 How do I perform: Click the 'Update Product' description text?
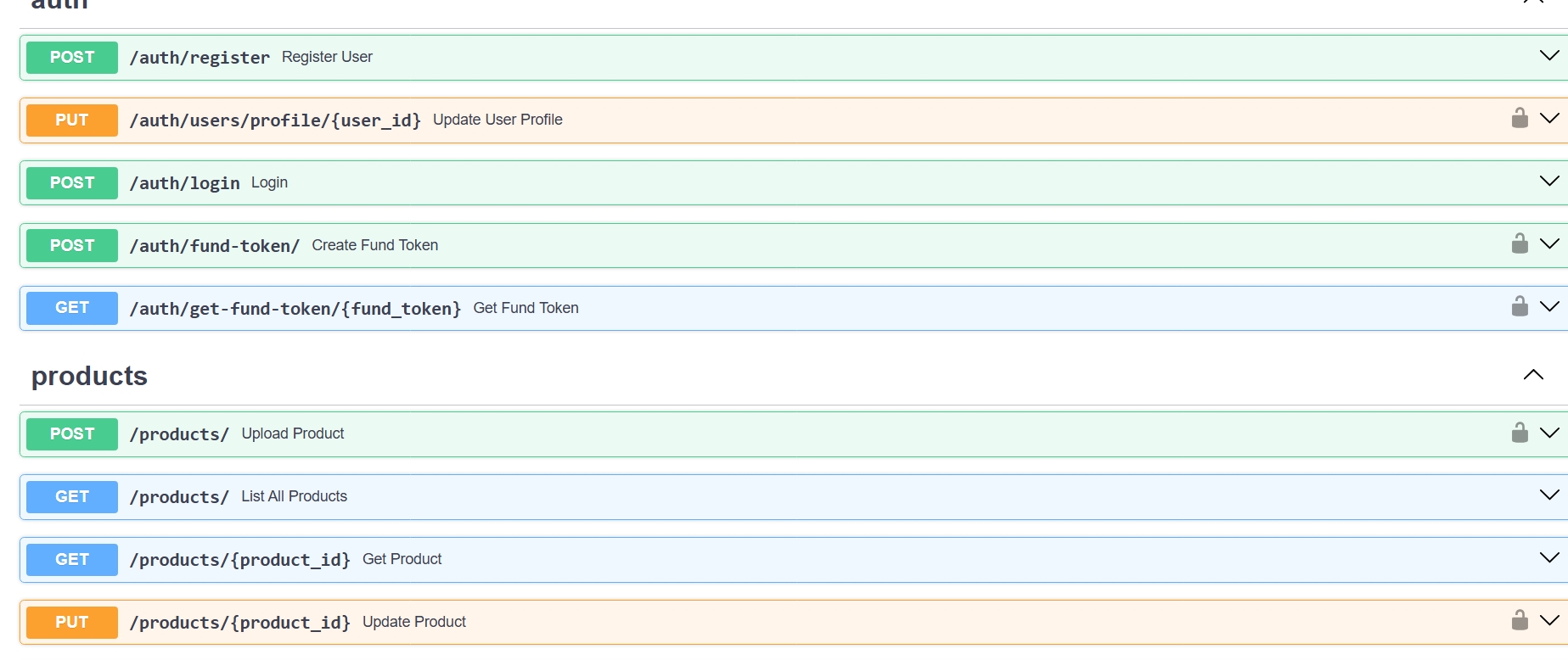(x=414, y=622)
